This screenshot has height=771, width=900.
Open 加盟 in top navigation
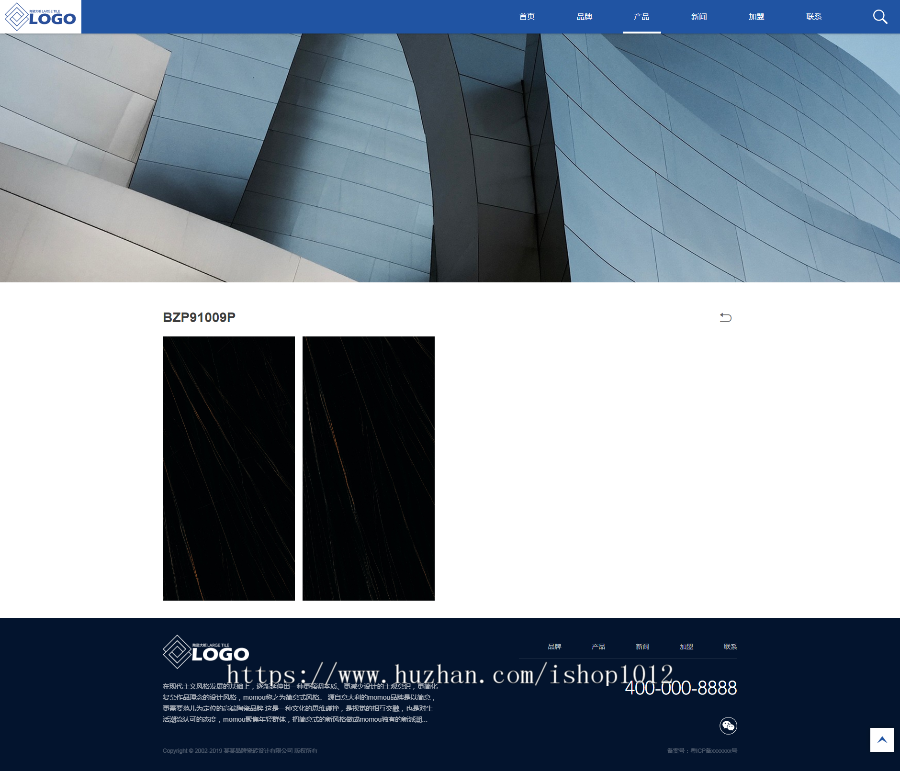[x=757, y=17]
